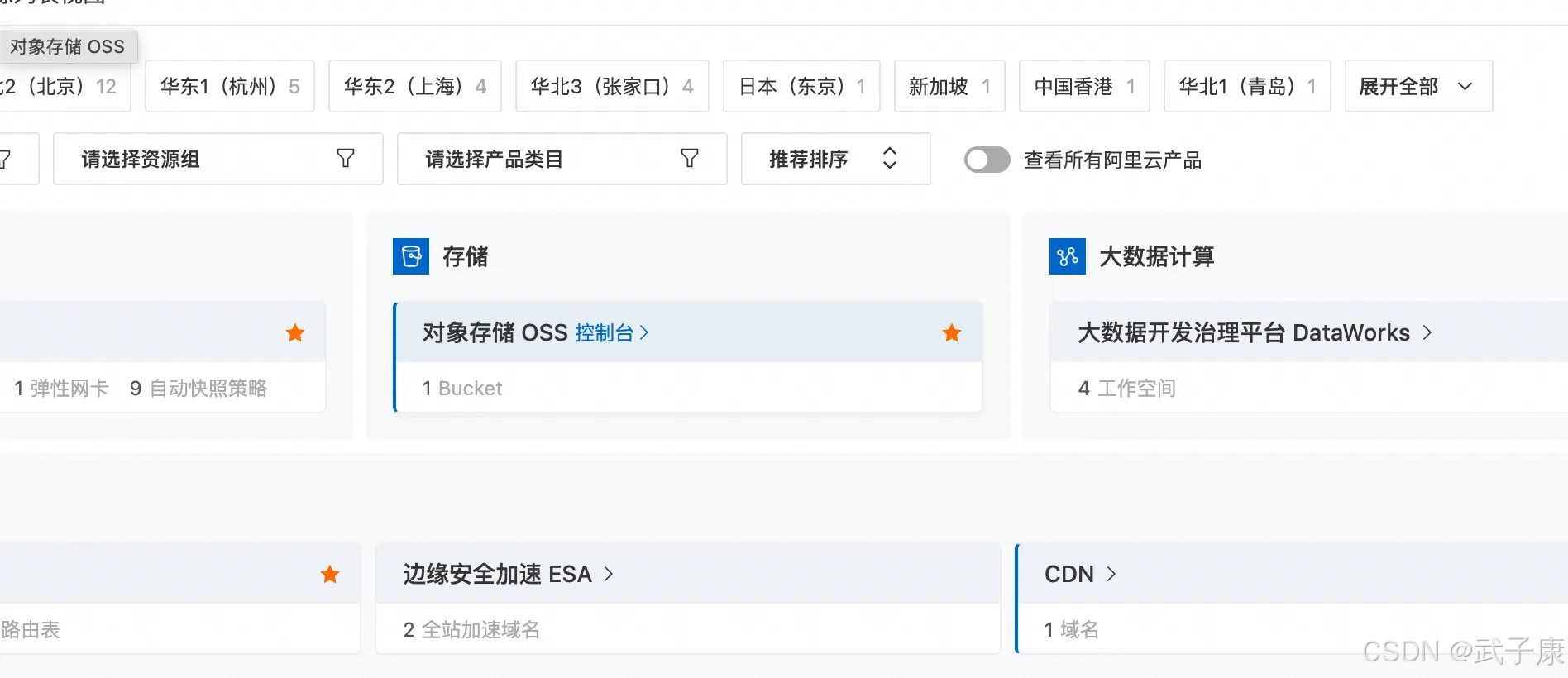Click the sort arrows on 推荐排序
The width and height of the screenshot is (1568, 678).
click(x=890, y=158)
